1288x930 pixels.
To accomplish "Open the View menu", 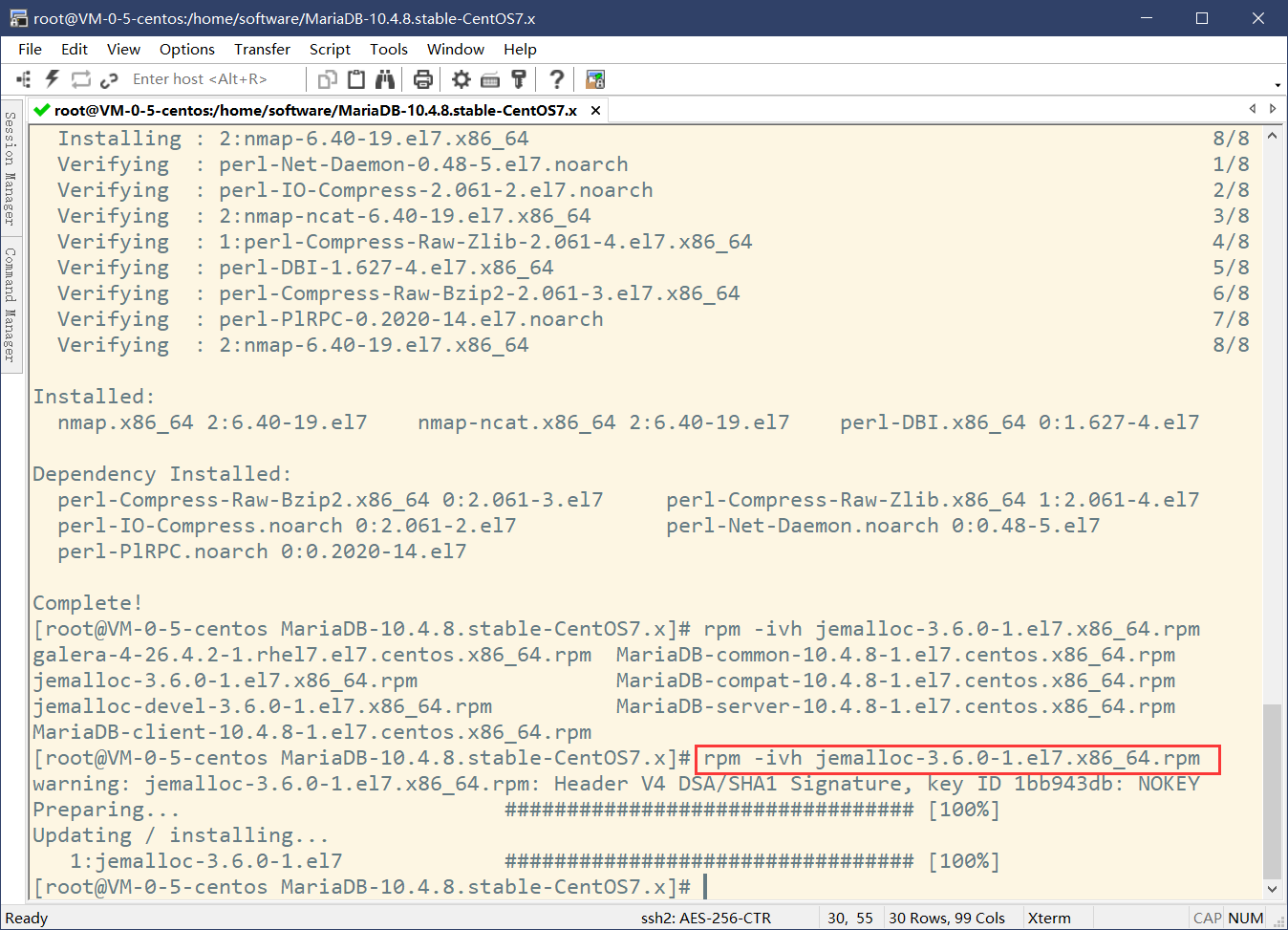I will pos(123,49).
